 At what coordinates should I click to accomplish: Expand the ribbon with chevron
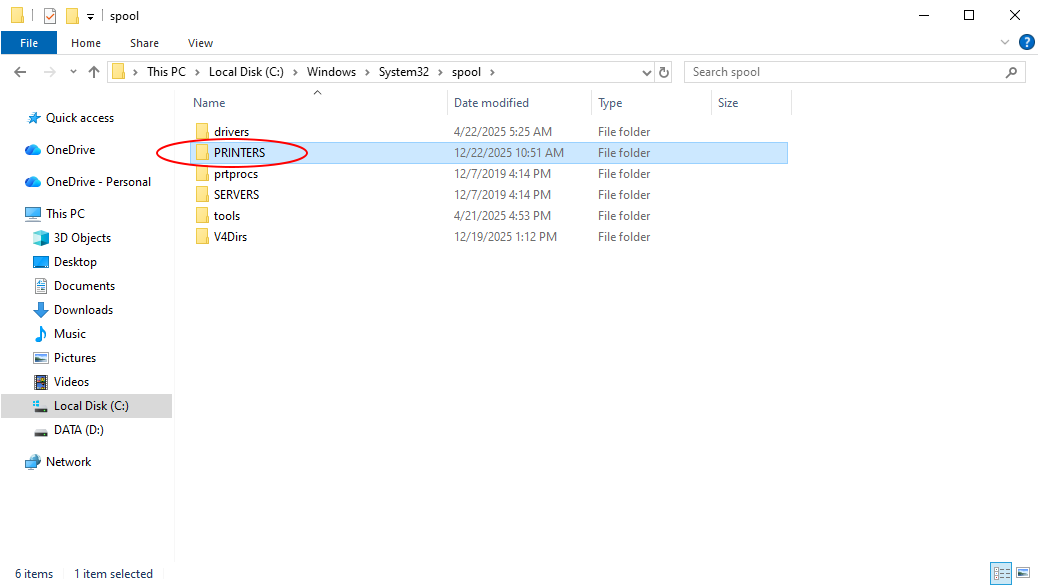[x=1006, y=43]
